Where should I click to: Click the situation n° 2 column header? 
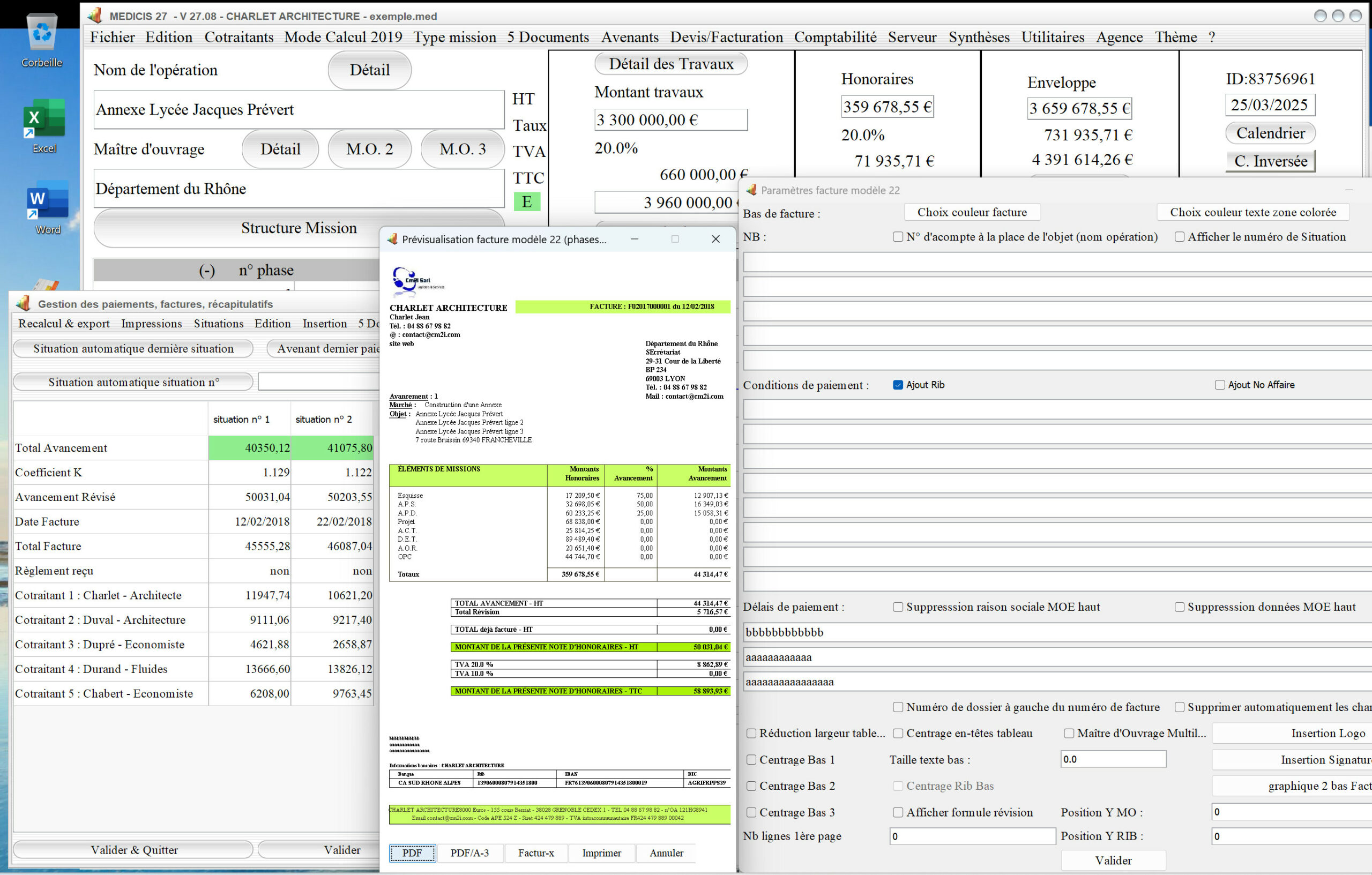332,419
